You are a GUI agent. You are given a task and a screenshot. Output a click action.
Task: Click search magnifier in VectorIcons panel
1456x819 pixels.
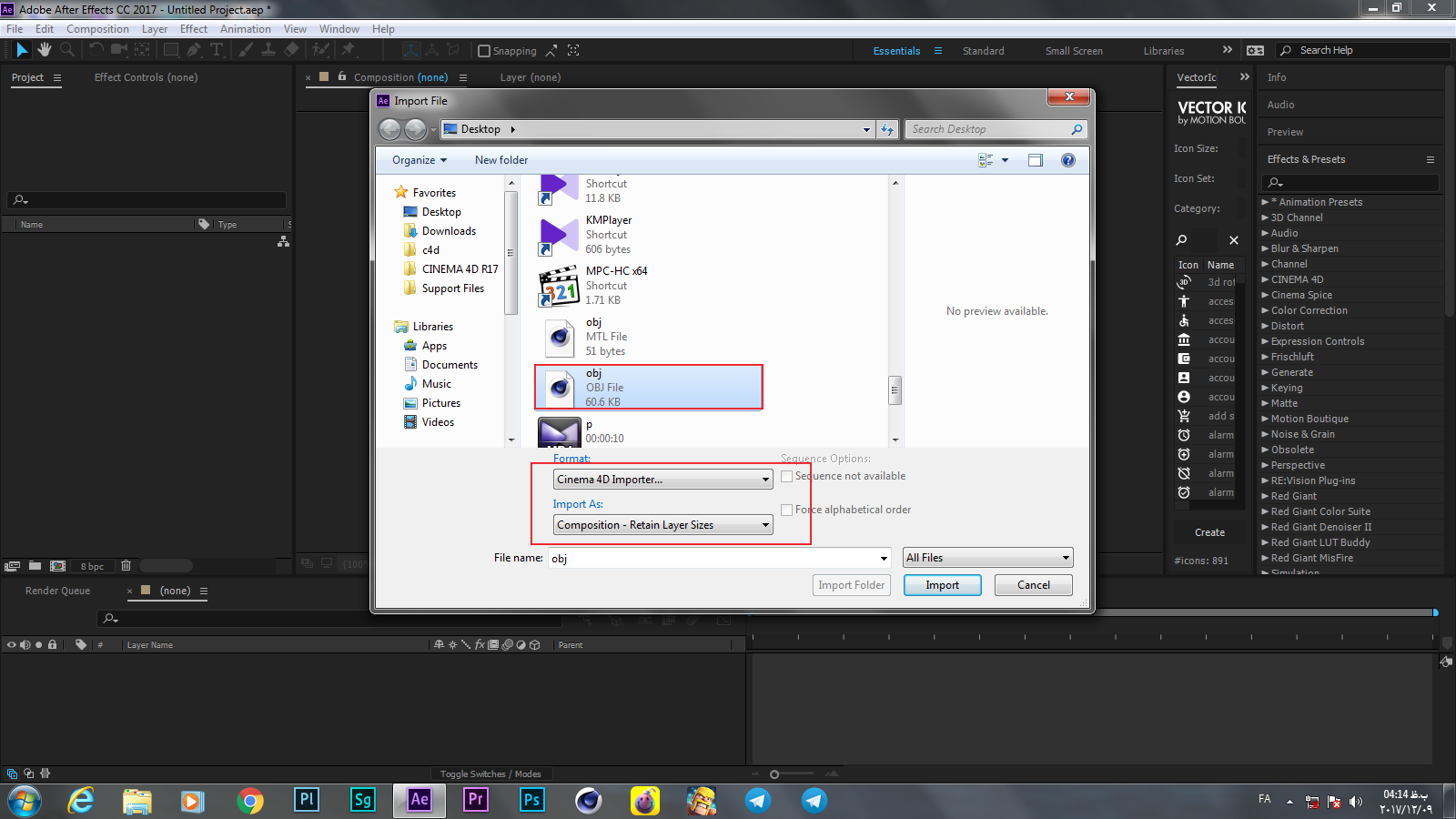pyautogui.click(x=1181, y=240)
